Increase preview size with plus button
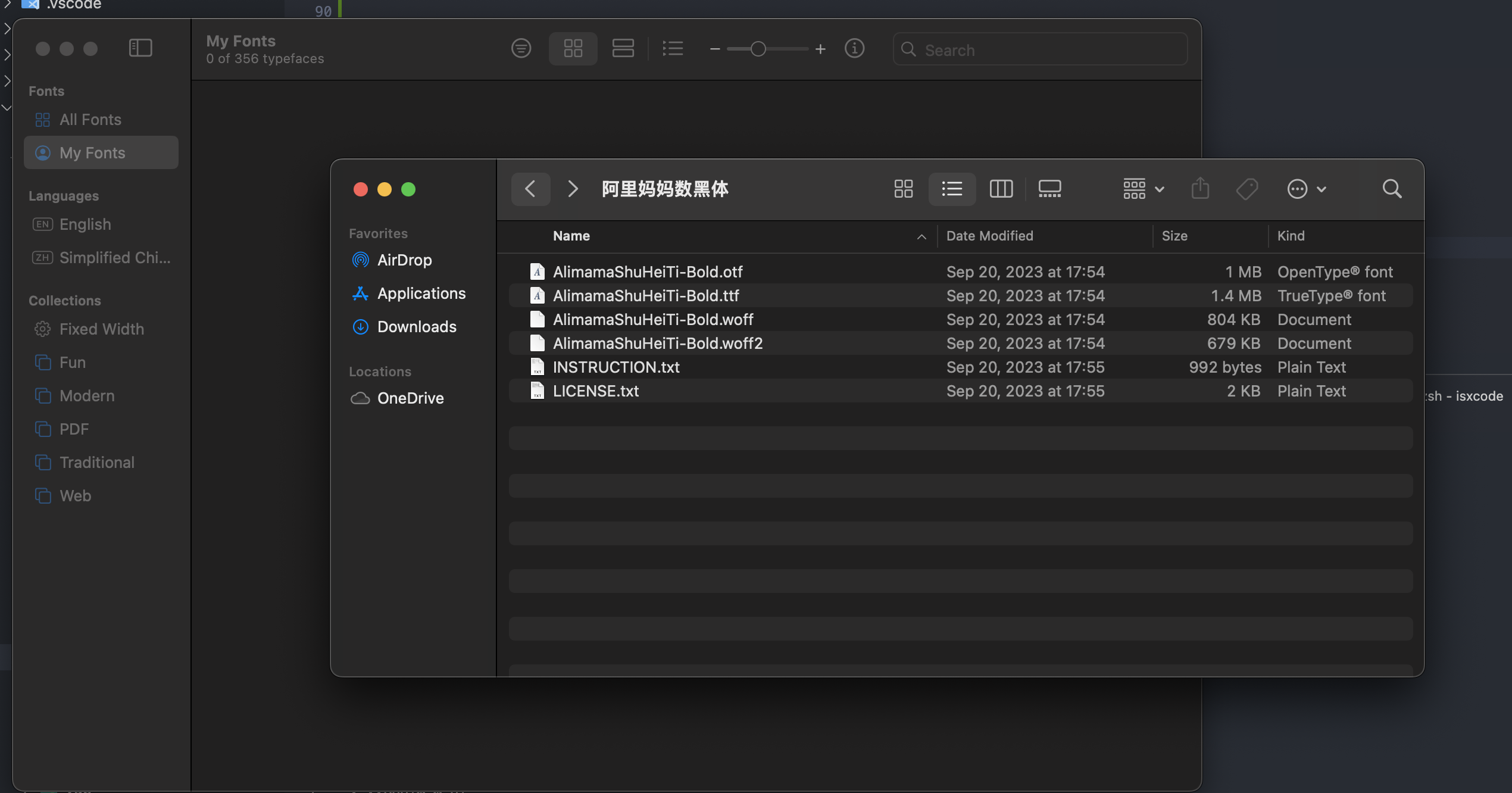Screen dimensions: 1512x793 pyautogui.click(x=820, y=49)
